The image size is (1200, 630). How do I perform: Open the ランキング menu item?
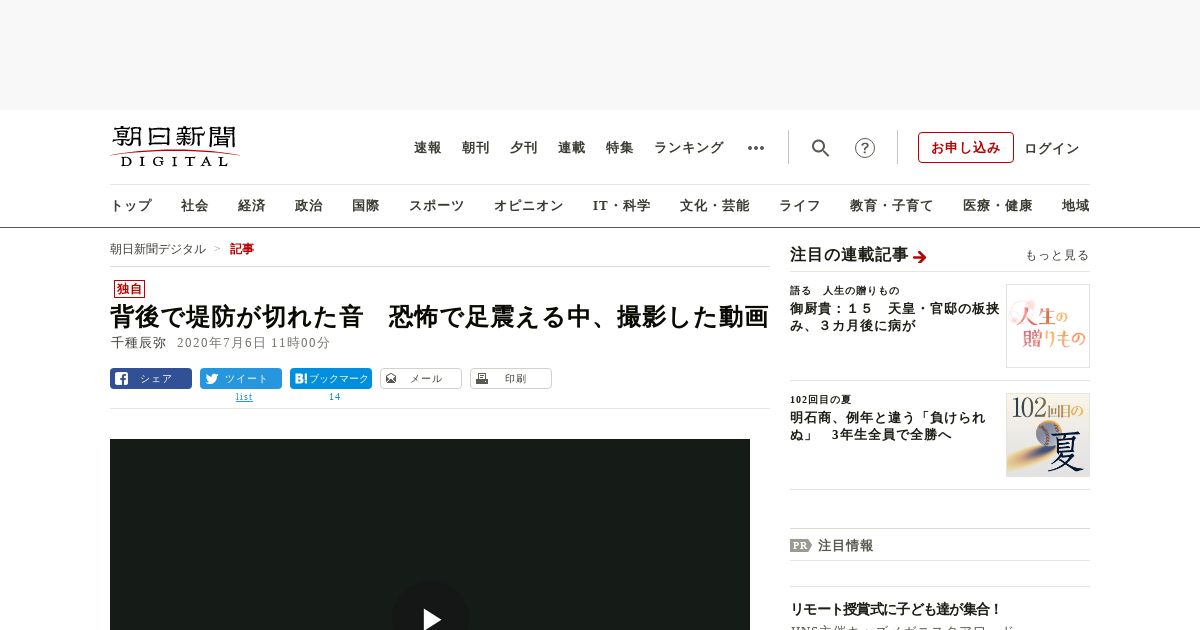point(689,148)
